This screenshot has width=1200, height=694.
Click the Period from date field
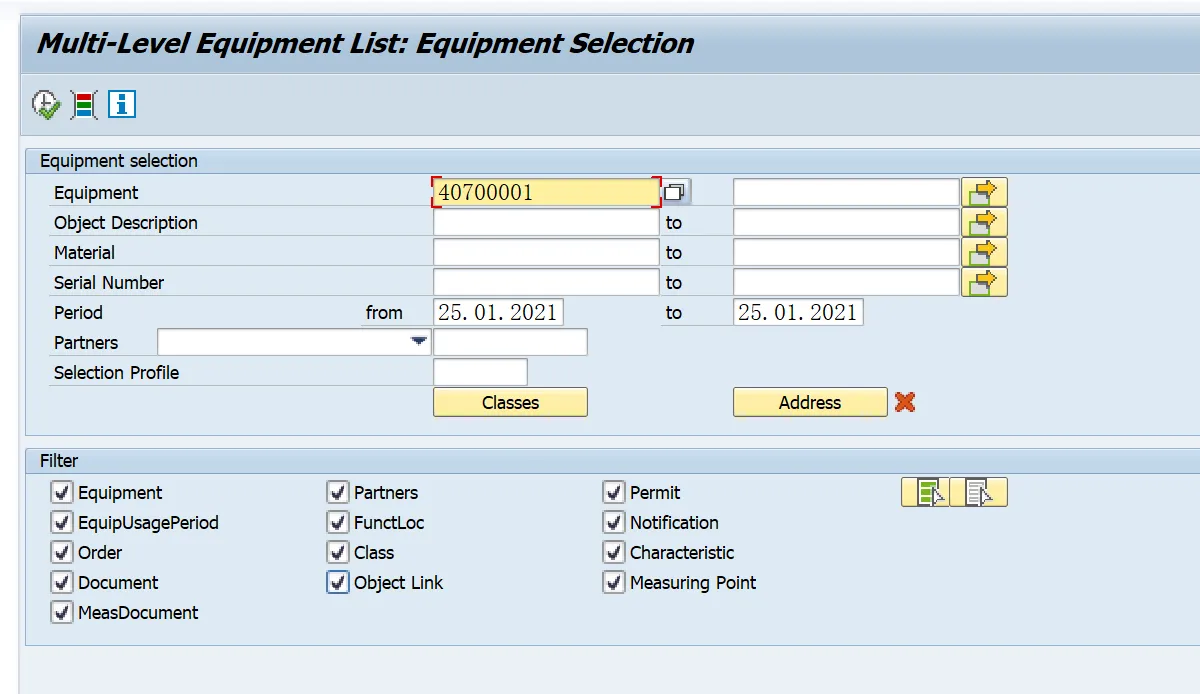[x=498, y=312]
